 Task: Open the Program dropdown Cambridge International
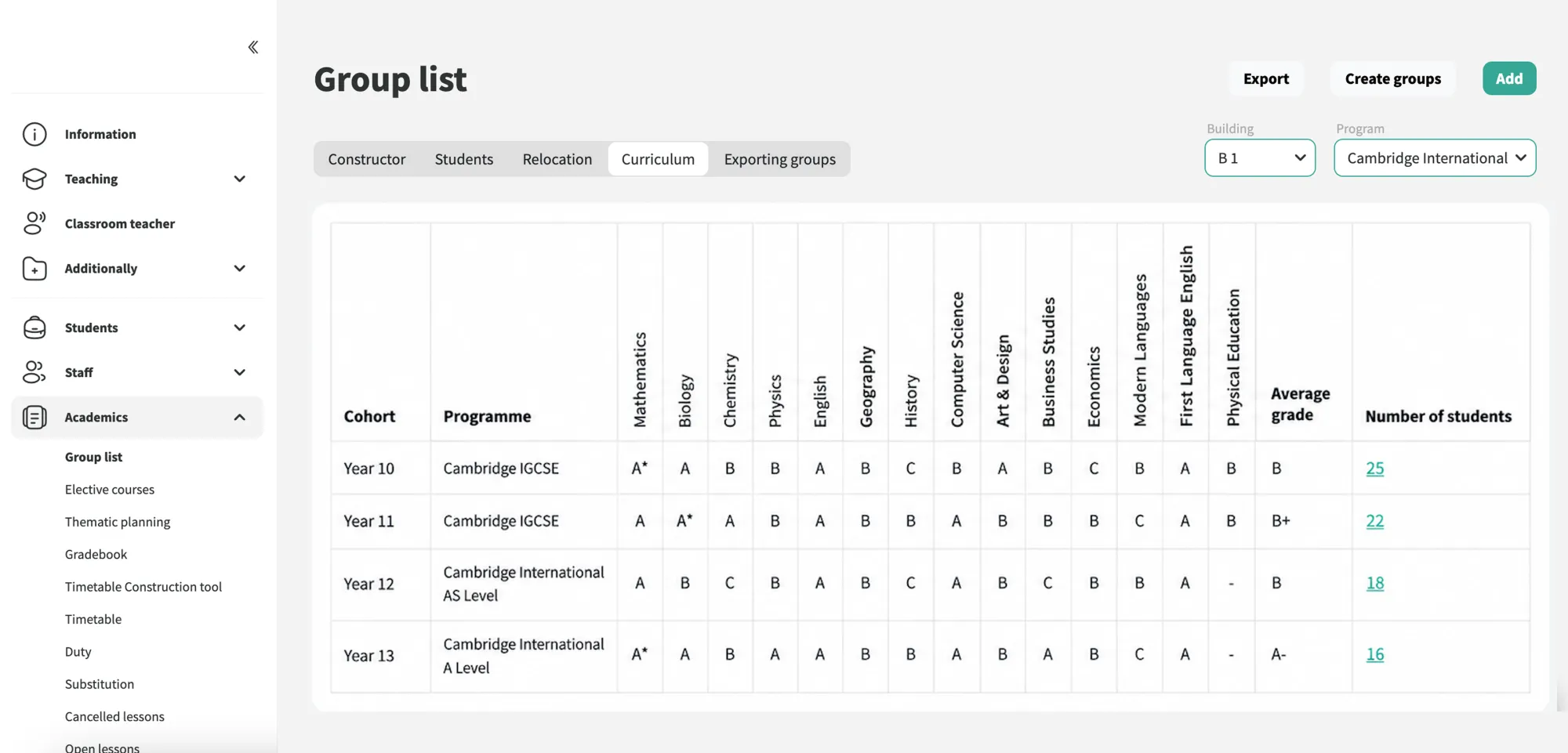click(1435, 157)
